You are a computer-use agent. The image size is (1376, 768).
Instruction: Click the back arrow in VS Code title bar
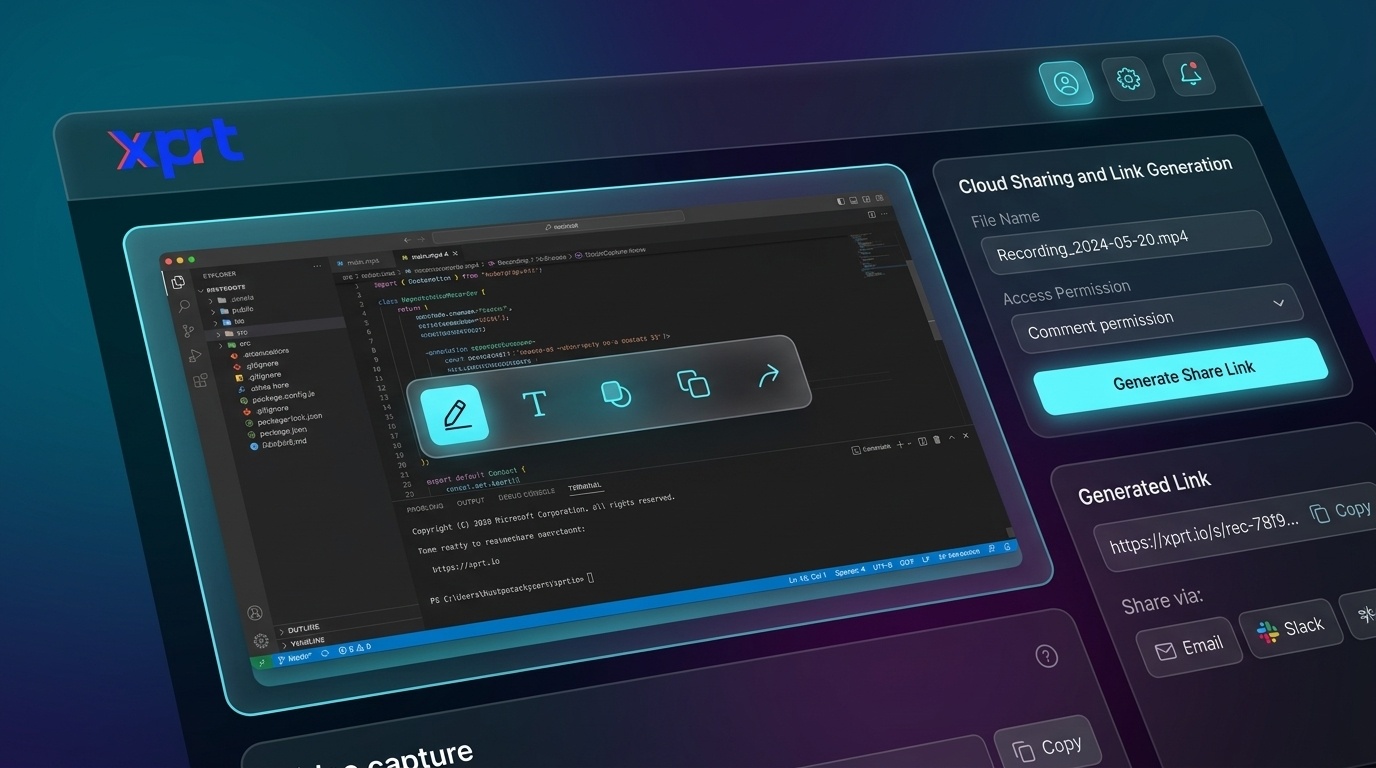(x=408, y=240)
